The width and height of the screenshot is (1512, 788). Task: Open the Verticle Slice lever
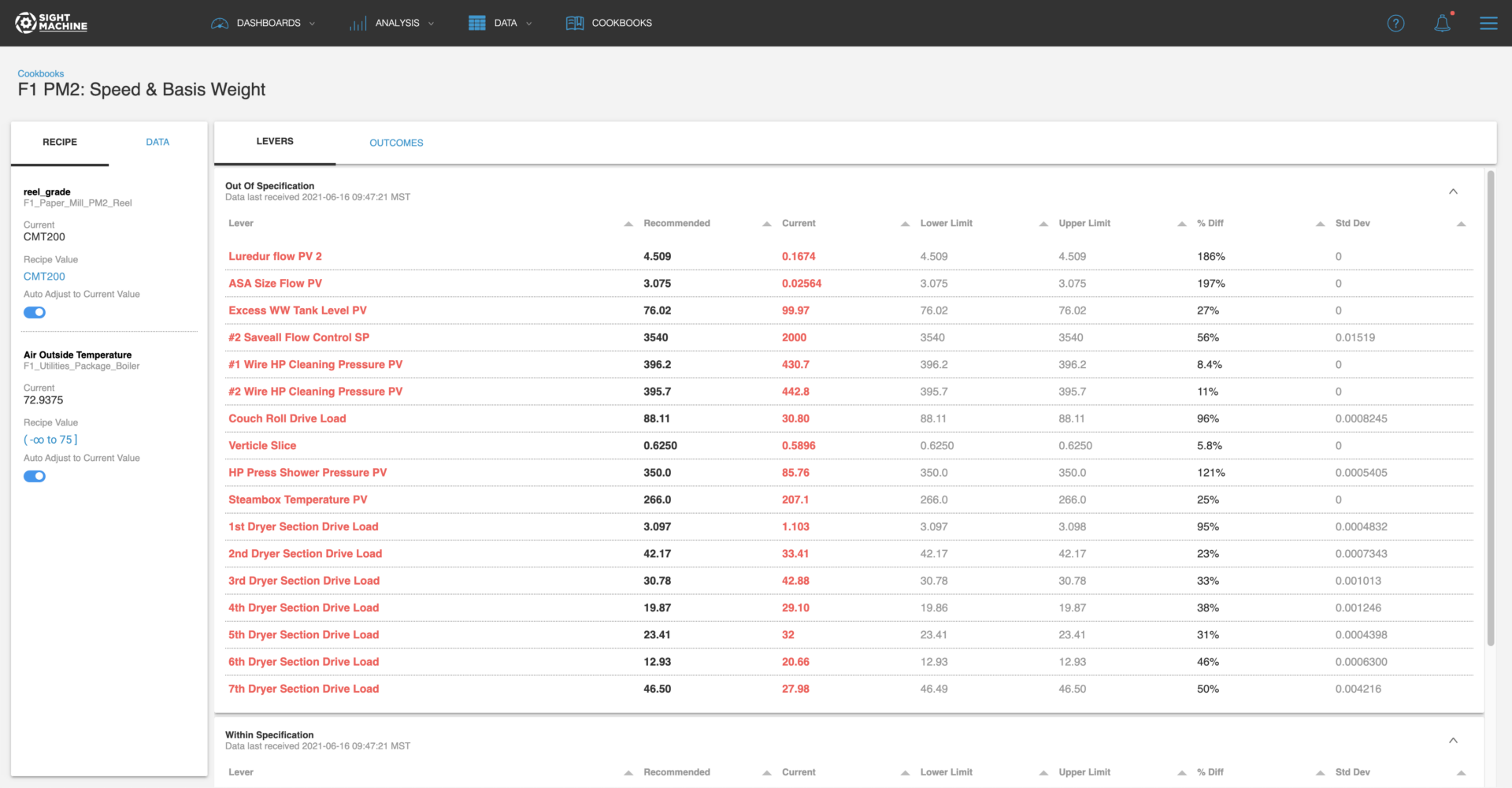coord(262,445)
